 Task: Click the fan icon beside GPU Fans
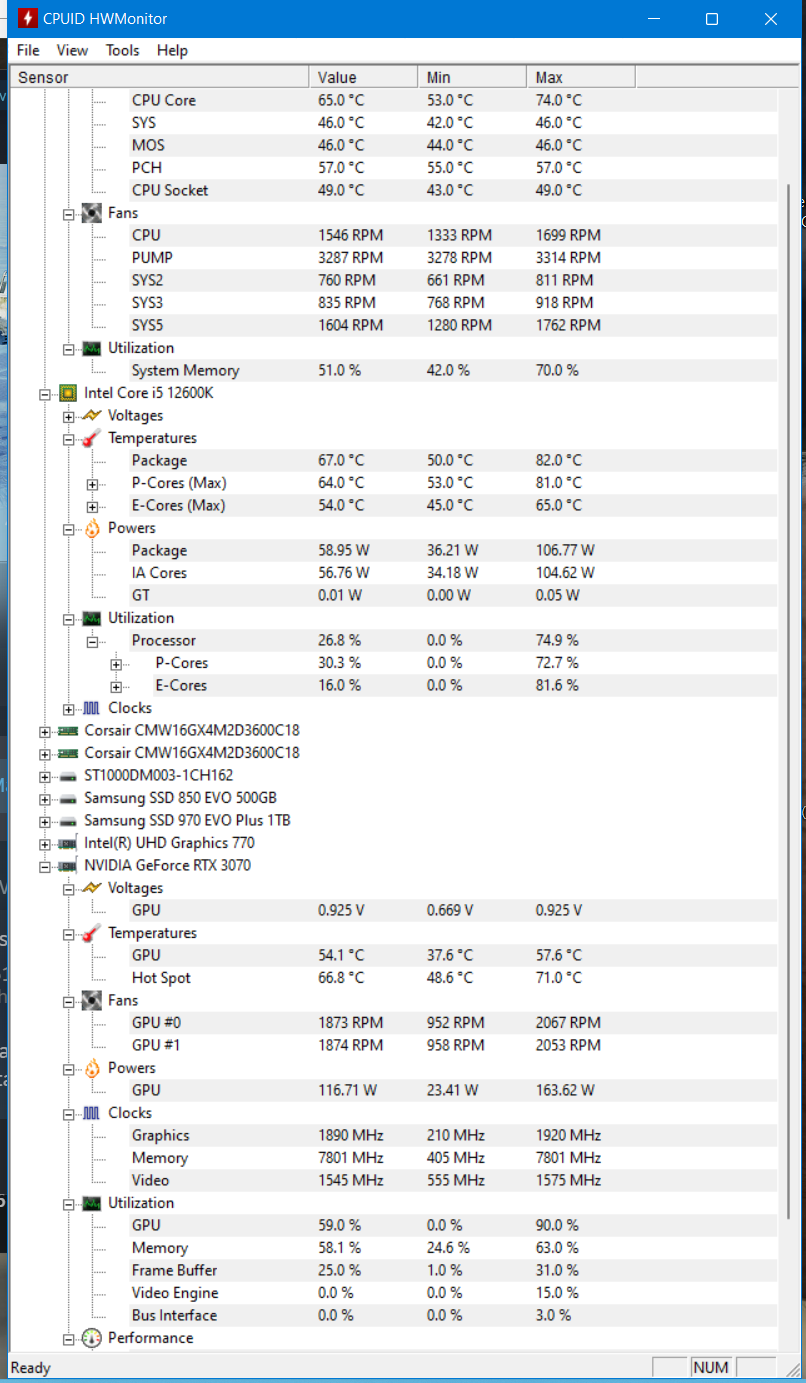(x=92, y=1000)
